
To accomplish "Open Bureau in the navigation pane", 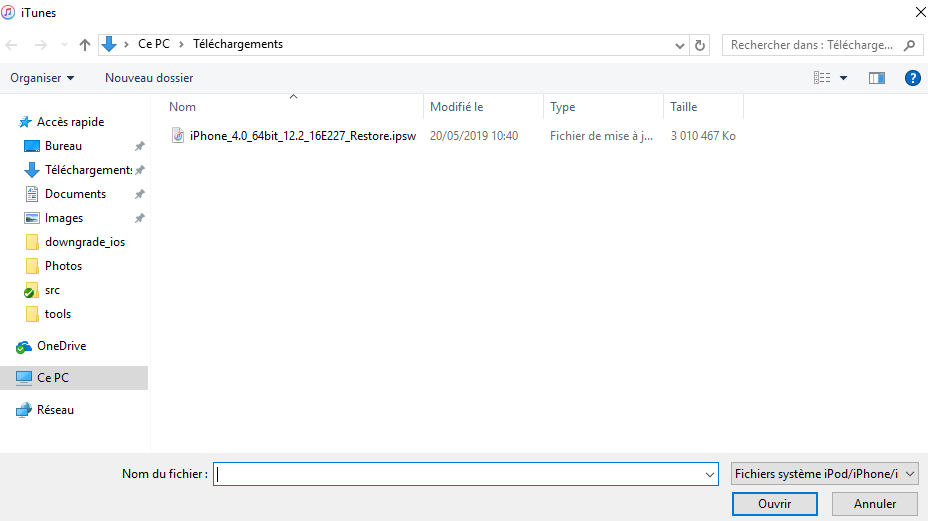I will pos(63,146).
